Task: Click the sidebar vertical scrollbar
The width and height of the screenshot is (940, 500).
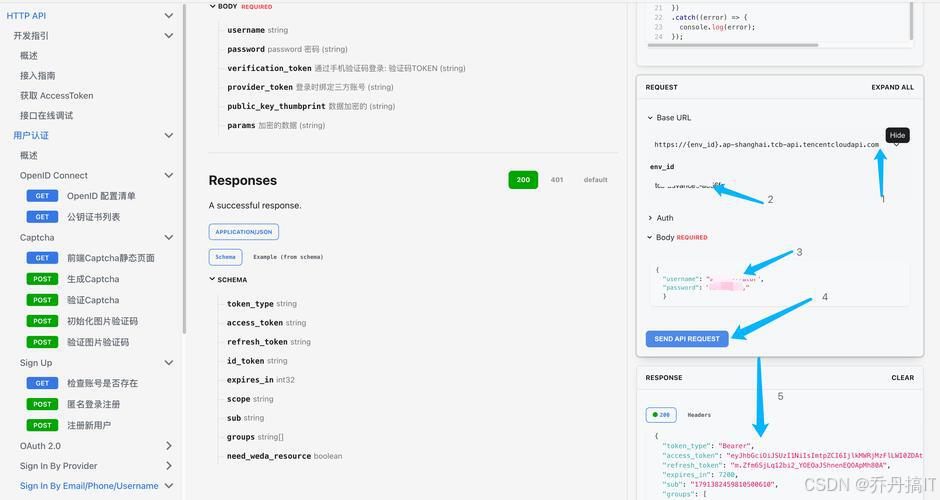Action: point(184,168)
